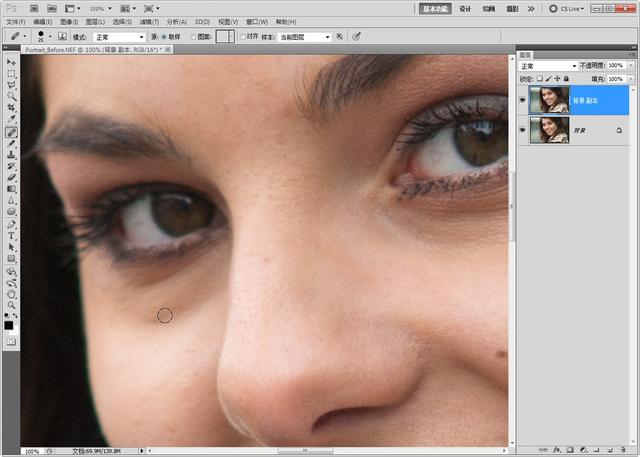This screenshot has height=457, width=640.
Task: Select the Dodge tool
Action: pos(11,212)
